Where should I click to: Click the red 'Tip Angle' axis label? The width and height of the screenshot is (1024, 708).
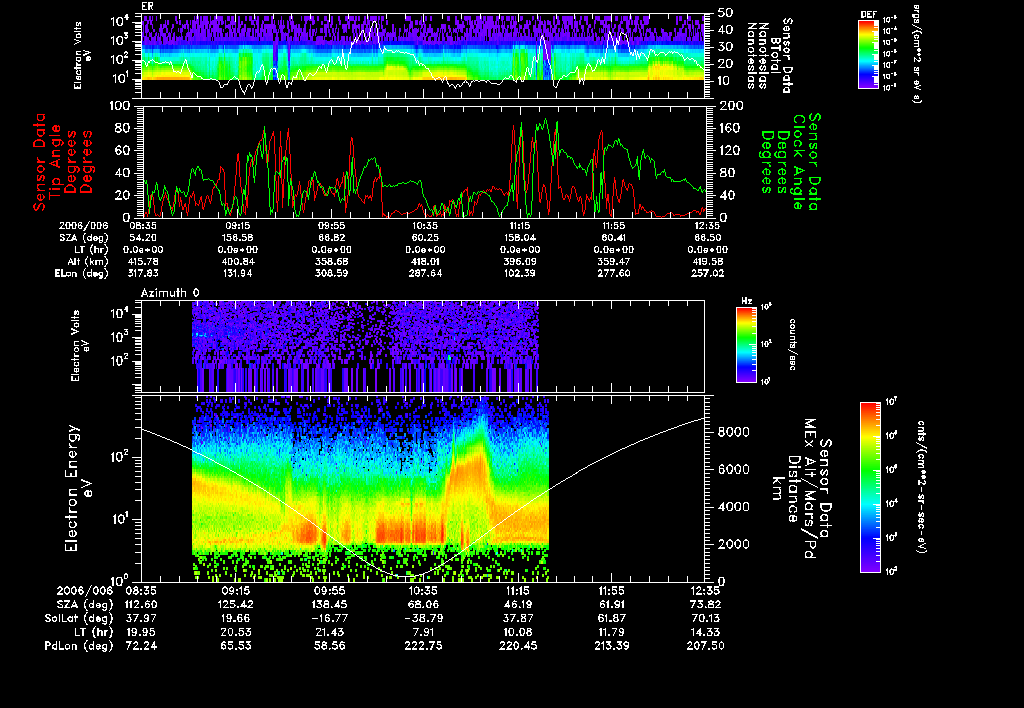(x=56, y=161)
